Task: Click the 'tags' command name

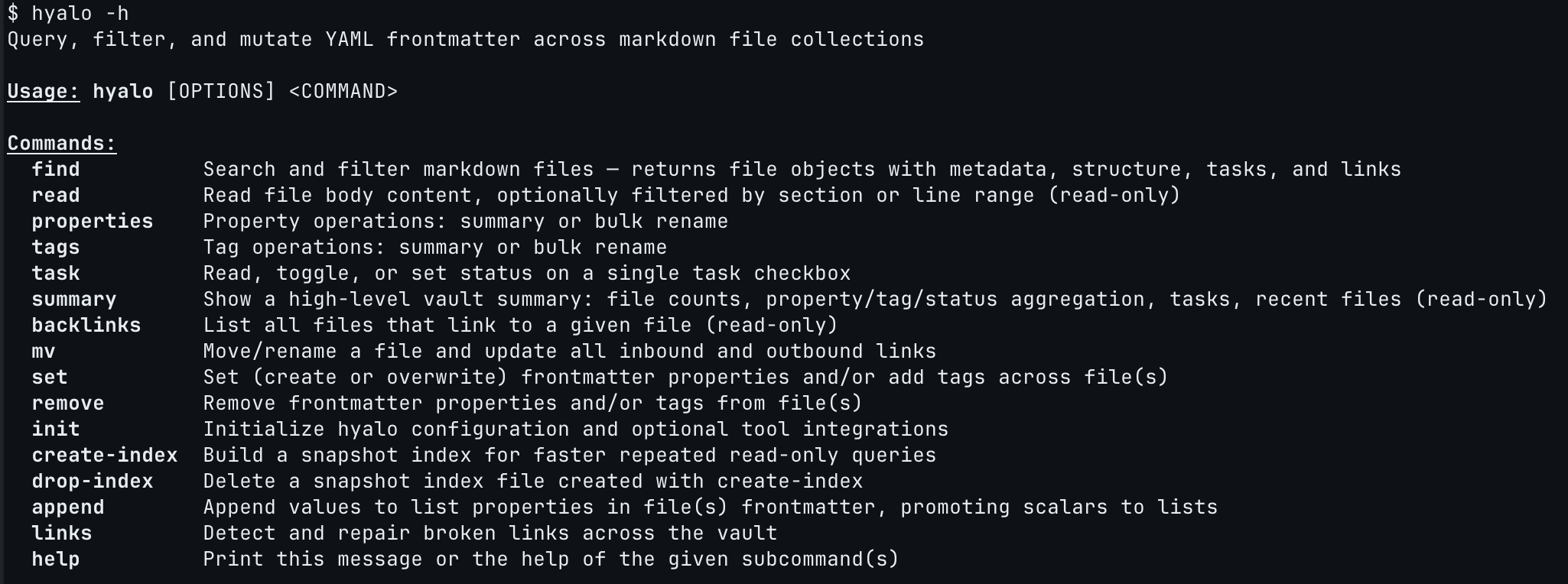Action: click(56, 248)
